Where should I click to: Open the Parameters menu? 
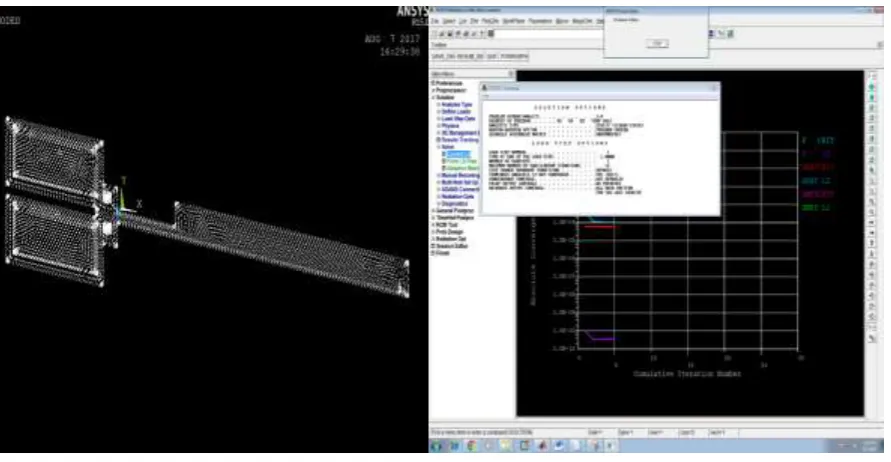coord(540,21)
